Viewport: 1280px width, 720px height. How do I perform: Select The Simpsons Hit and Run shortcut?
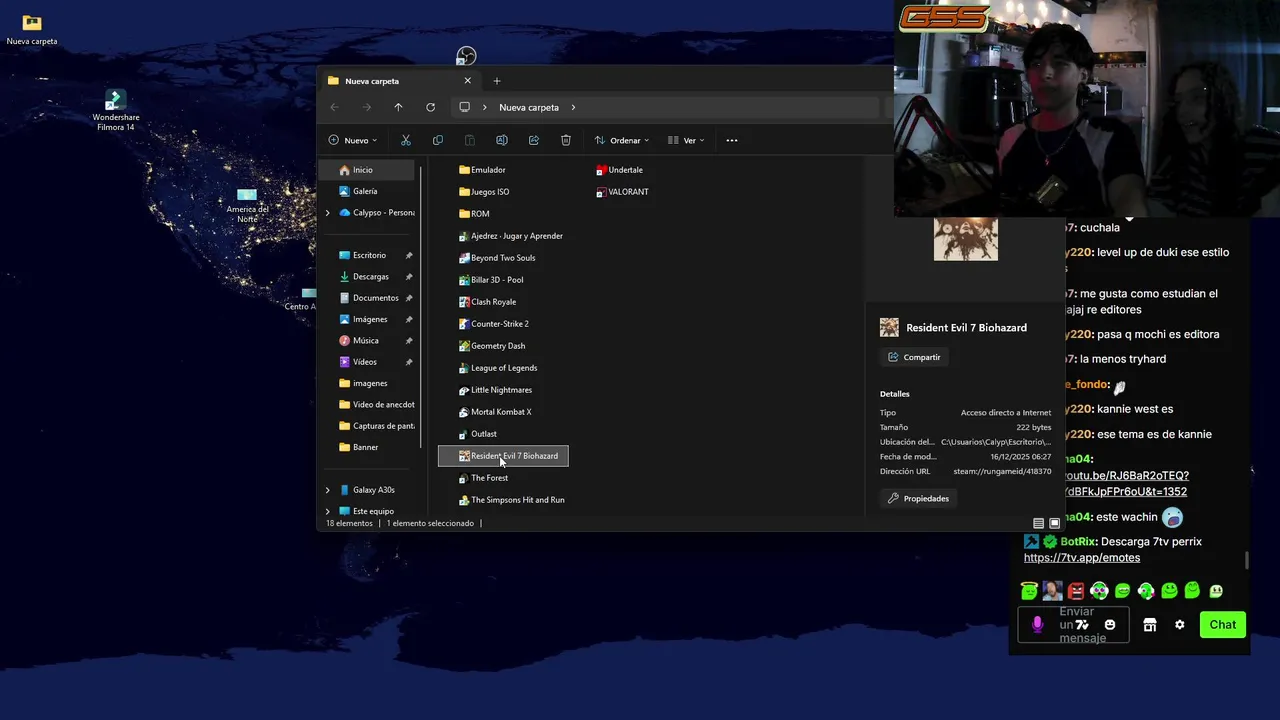click(511, 500)
